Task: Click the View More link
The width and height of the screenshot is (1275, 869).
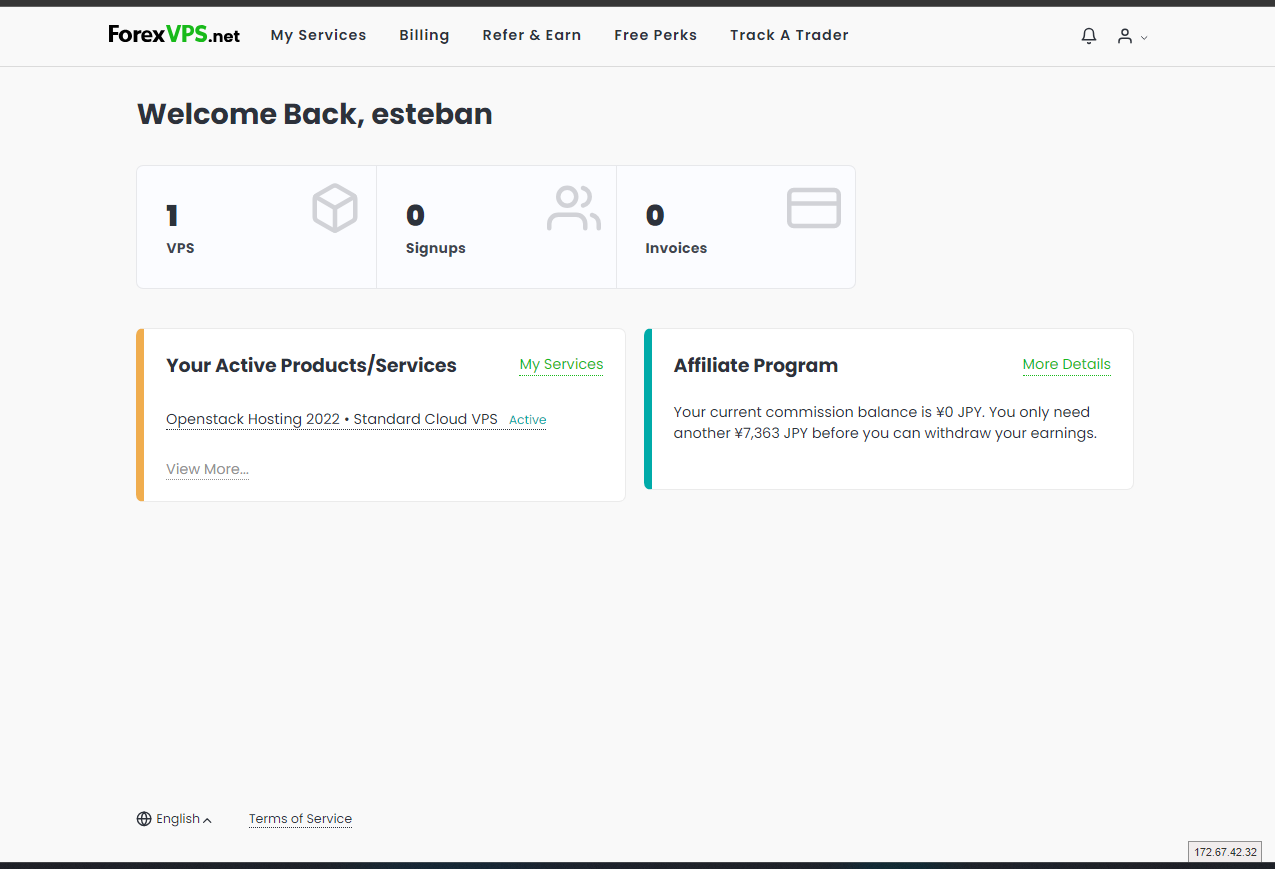Action: pos(207,469)
